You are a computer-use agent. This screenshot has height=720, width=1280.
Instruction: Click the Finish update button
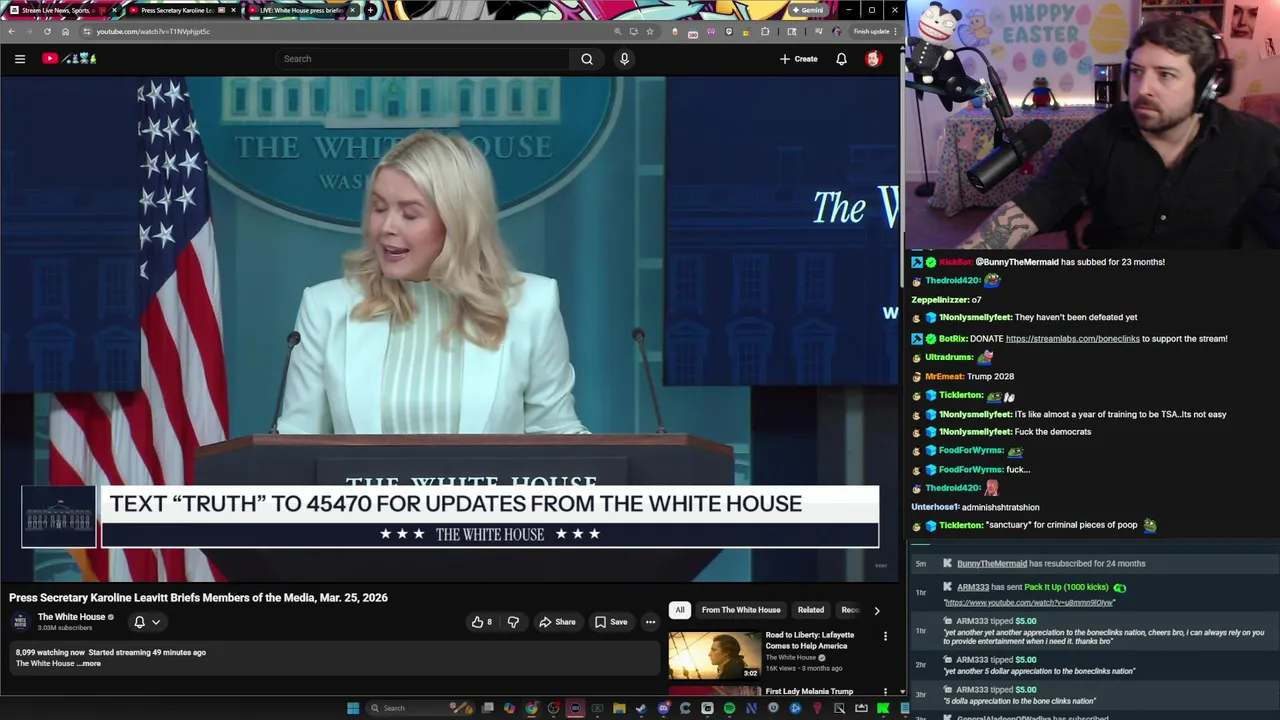872,31
